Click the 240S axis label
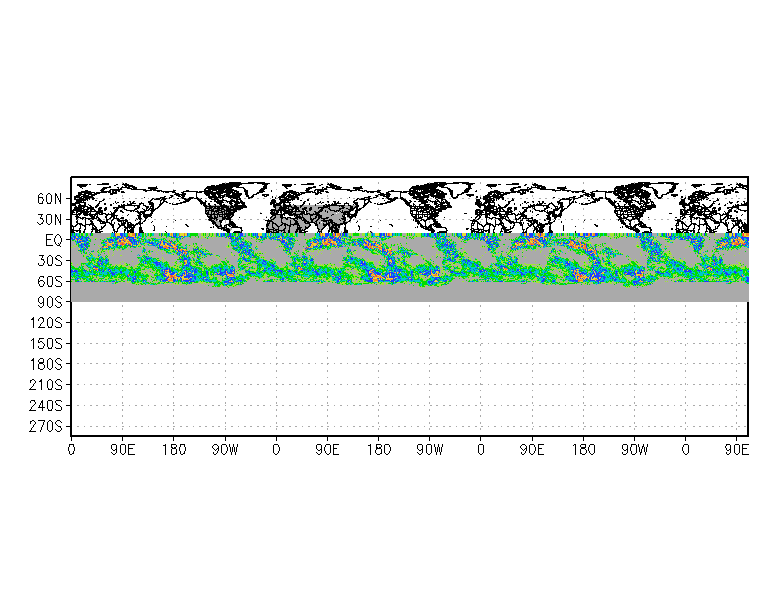This screenshot has width=784, height=612. 46,406
